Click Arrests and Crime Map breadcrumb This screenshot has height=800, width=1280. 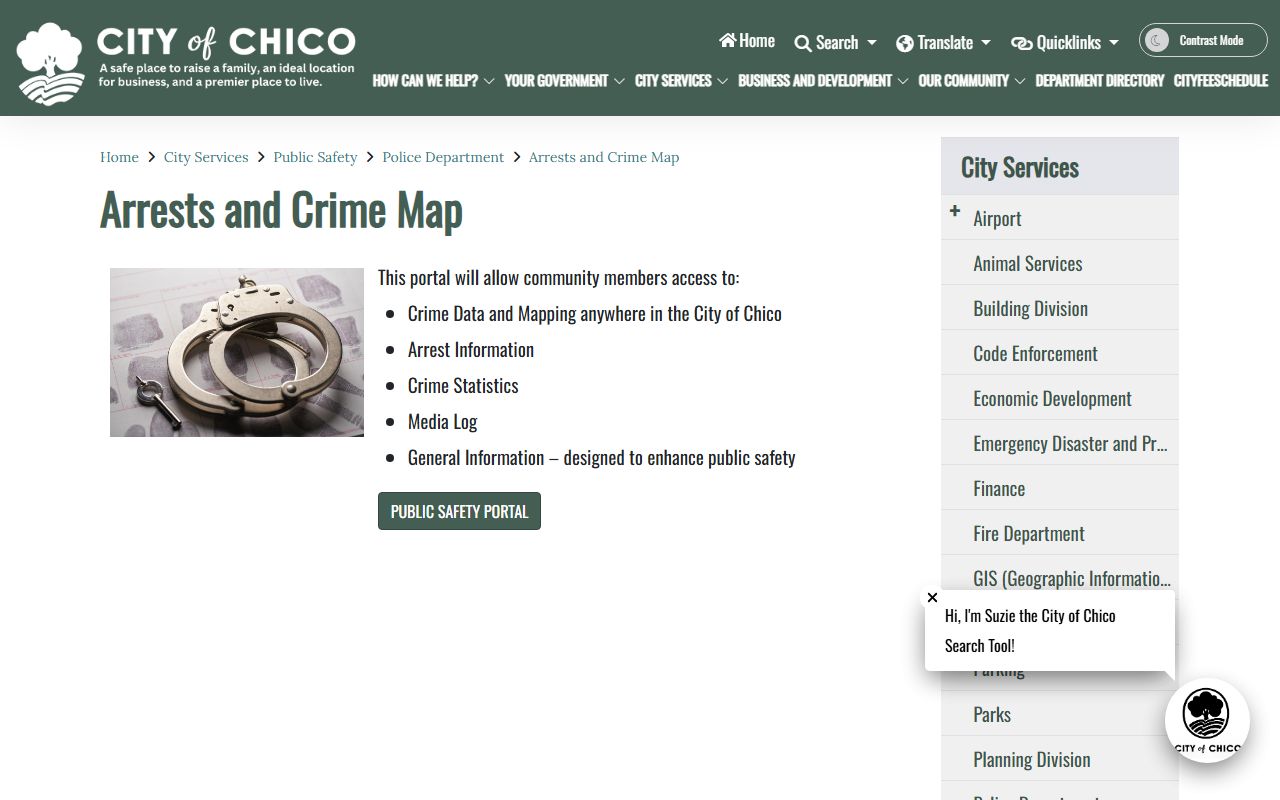604,157
